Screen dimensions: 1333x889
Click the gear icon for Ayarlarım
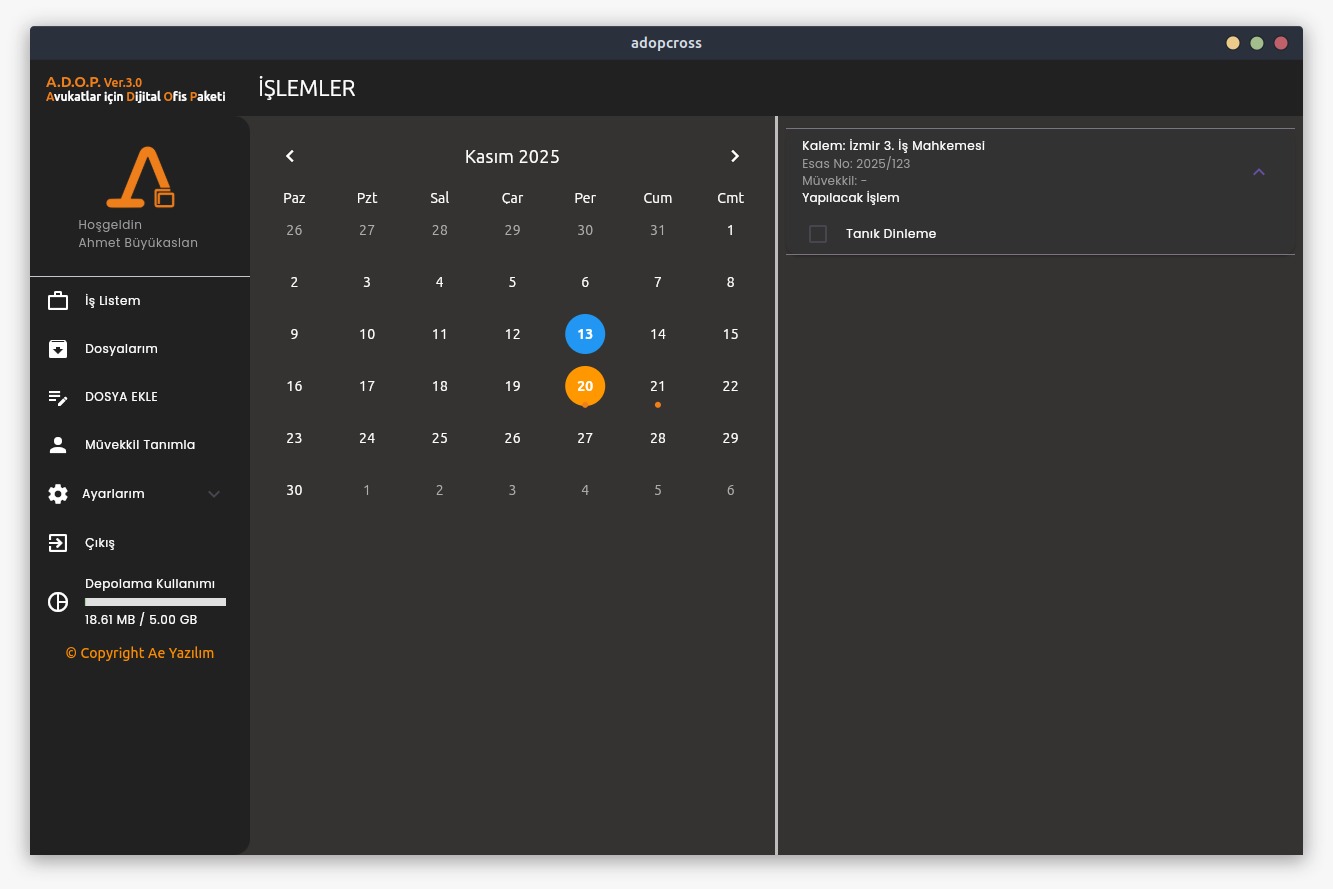tap(58, 494)
